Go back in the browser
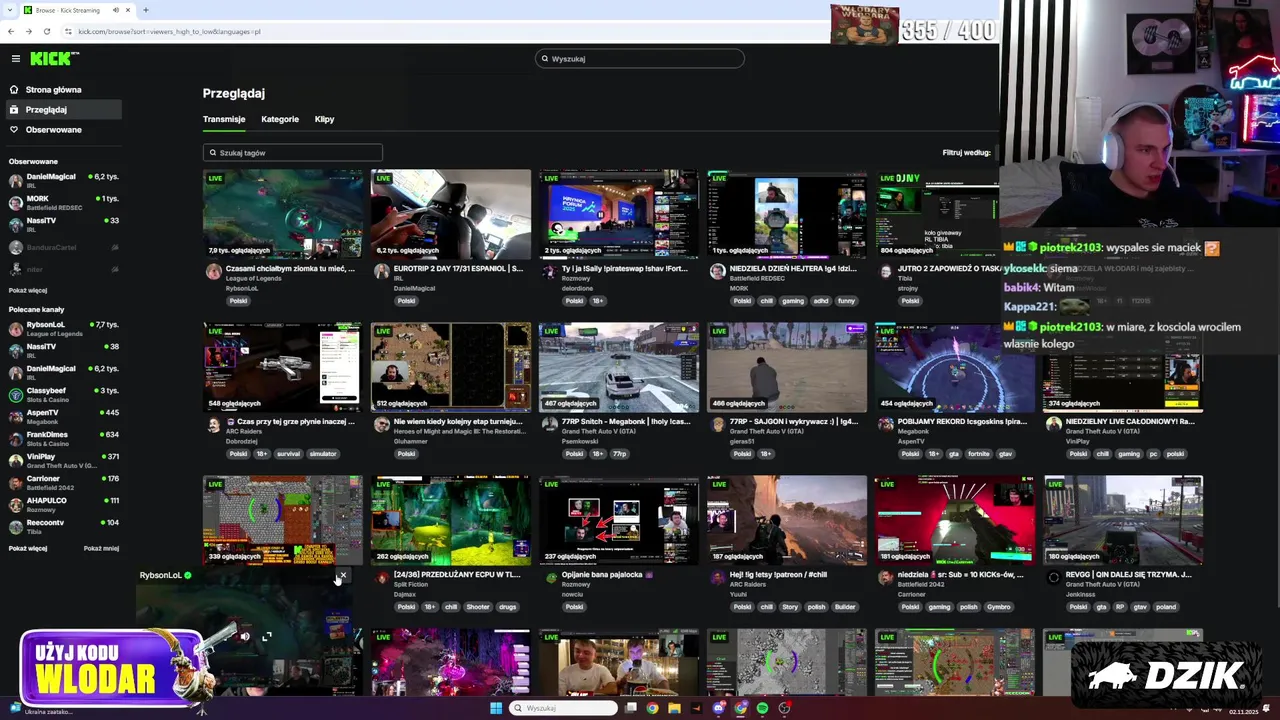 (11, 32)
